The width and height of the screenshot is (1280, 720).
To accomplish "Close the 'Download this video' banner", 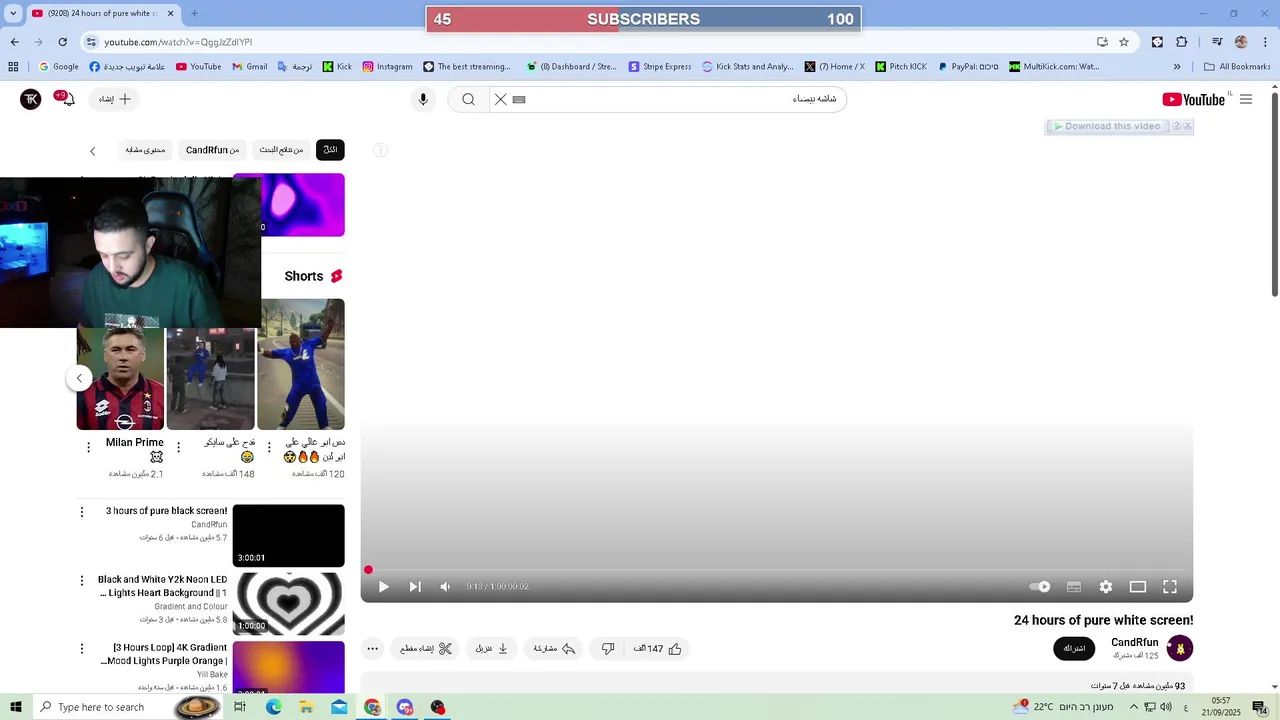I will [1188, 126].
